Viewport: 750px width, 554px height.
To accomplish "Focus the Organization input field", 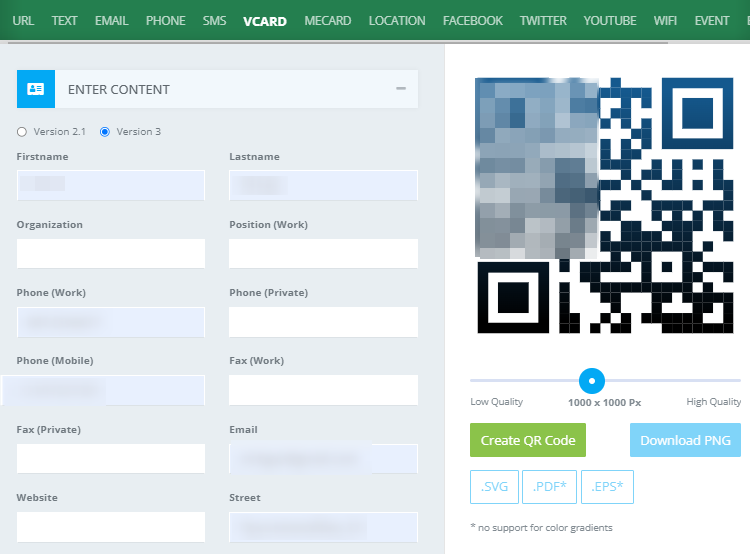I will (x=111, y=254).
